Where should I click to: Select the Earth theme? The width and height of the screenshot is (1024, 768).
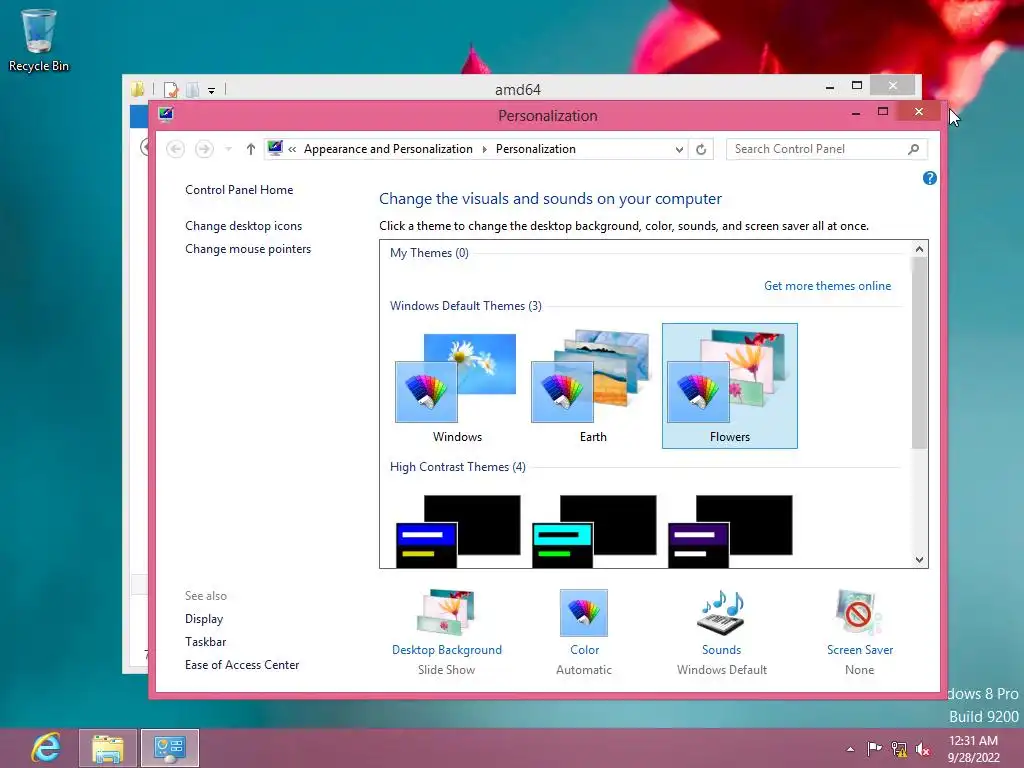click(592, 386)
